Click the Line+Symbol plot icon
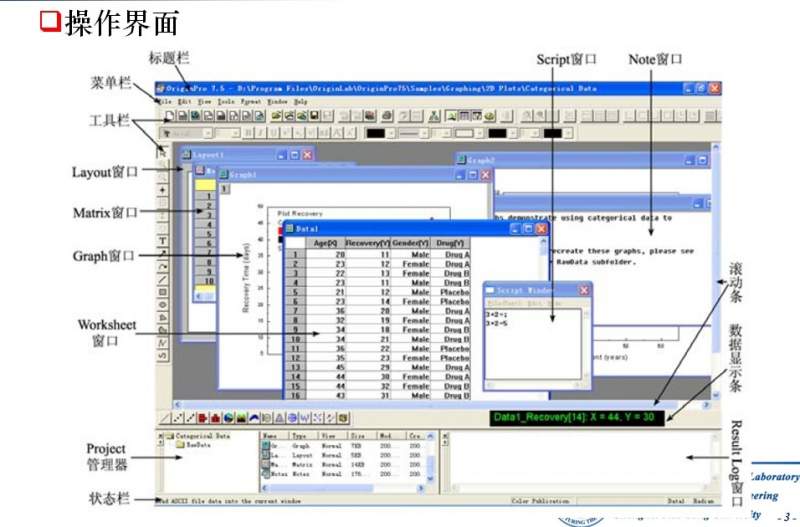This screenshot has width=800, height=527. point(190,418)
